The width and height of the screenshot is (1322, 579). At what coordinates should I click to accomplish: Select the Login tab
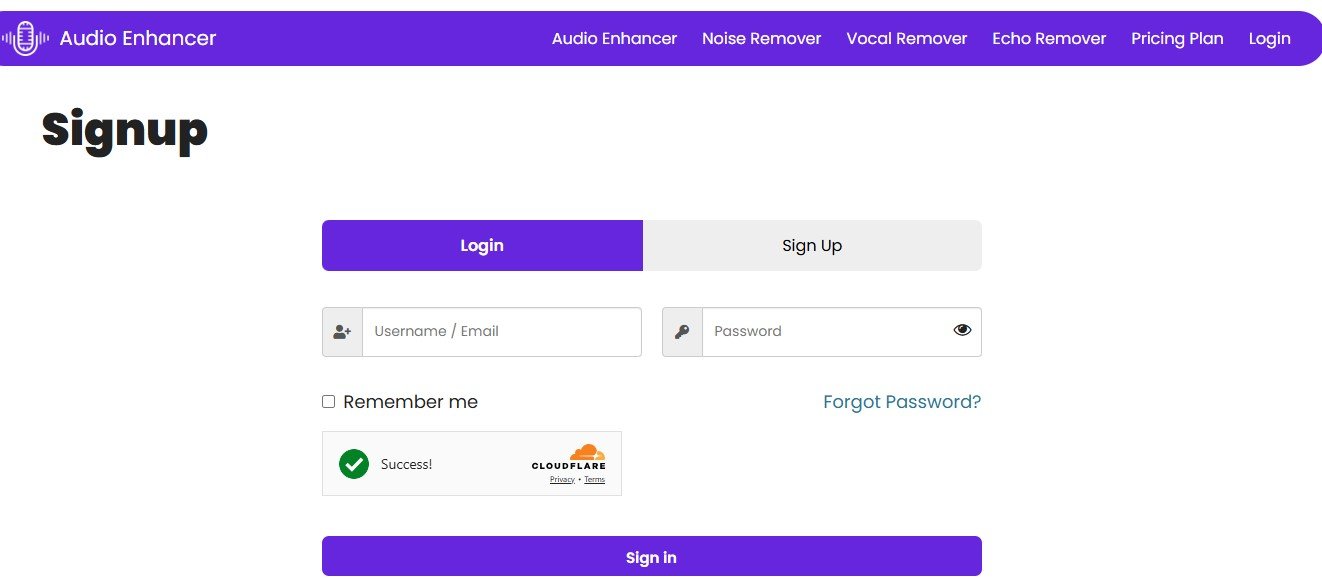pyautogui.click(x=482, y=246)
